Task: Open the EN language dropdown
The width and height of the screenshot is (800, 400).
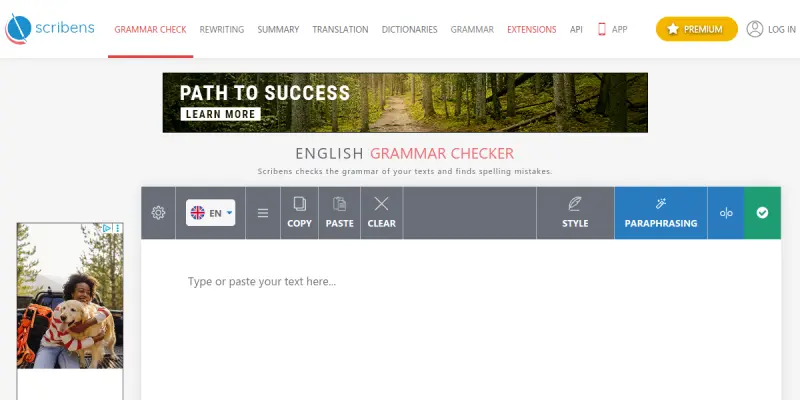Action: tap(211, 213)
